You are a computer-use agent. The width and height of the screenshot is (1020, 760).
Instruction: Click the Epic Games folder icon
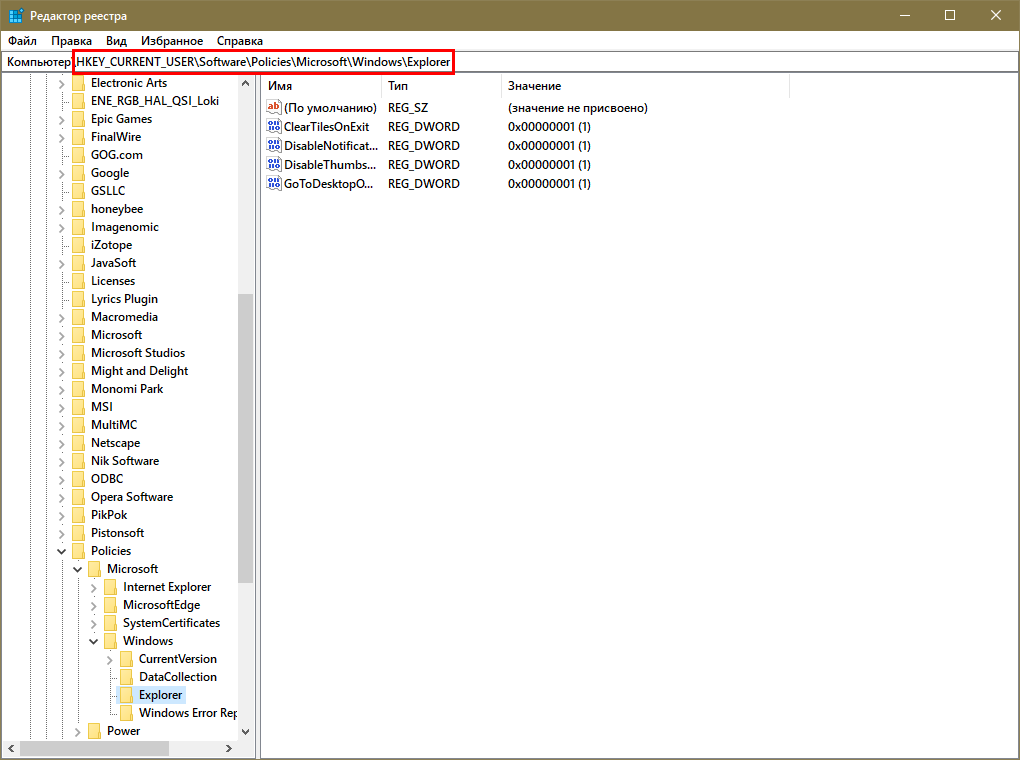[78, 119]
